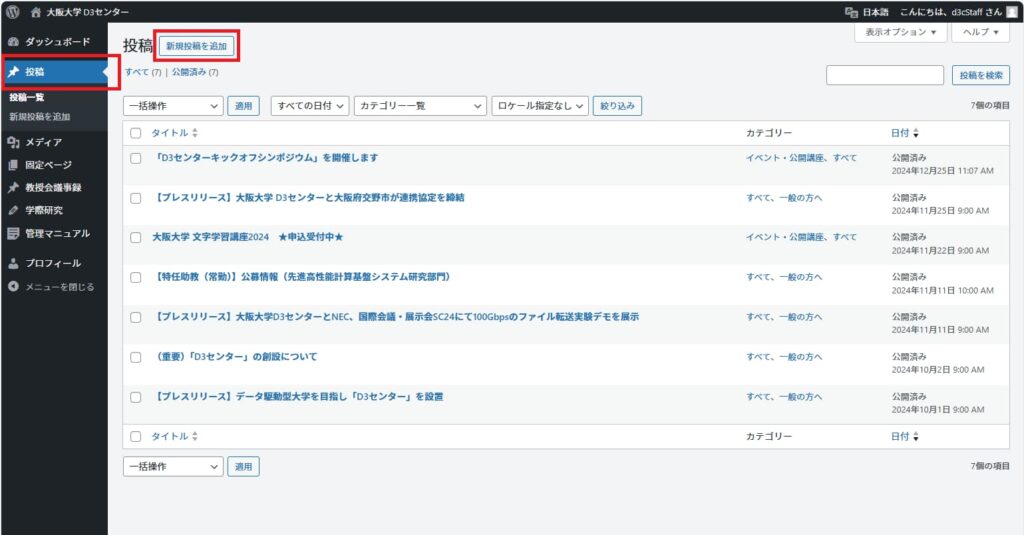Open the すべての日付 date filter dropdown

click(x=310, y=106)
